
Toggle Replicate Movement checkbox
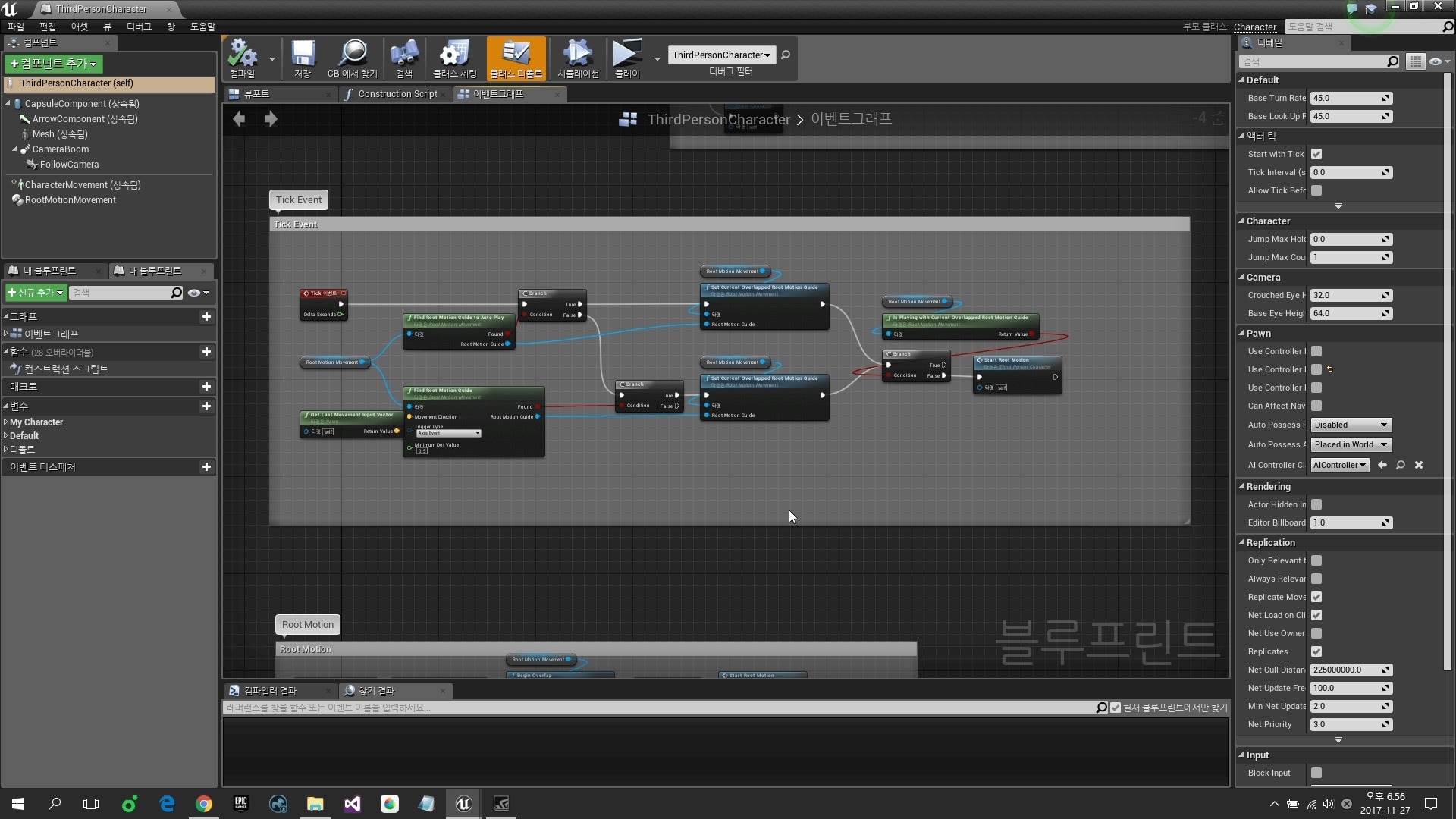[1316, 597]
